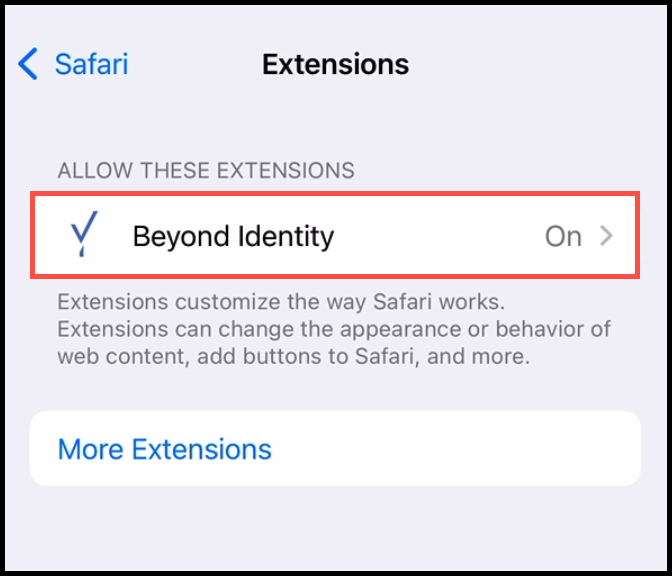Go back to Safari settings label
Viewport: 672px width, 576px height.
(x=92, y=64)
